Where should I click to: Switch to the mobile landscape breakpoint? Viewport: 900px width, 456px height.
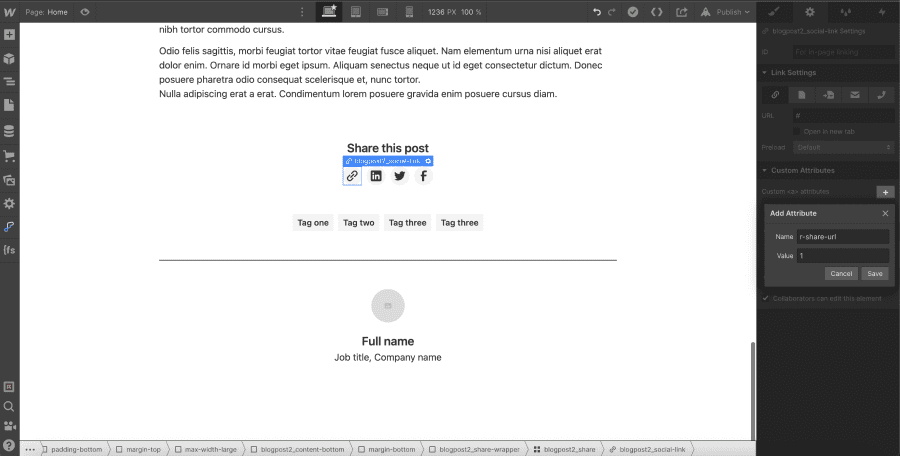pyautogui.click(x=383, y=11)
